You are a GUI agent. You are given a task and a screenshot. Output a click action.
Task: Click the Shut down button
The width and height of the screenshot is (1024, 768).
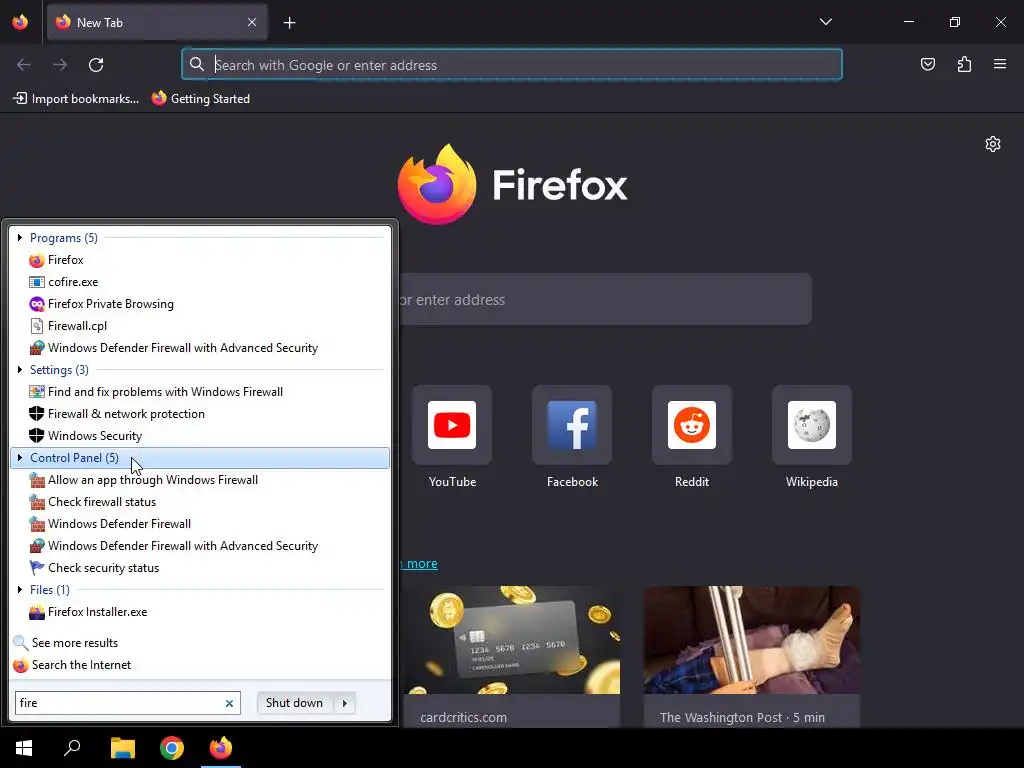click(x=295, y=703)
